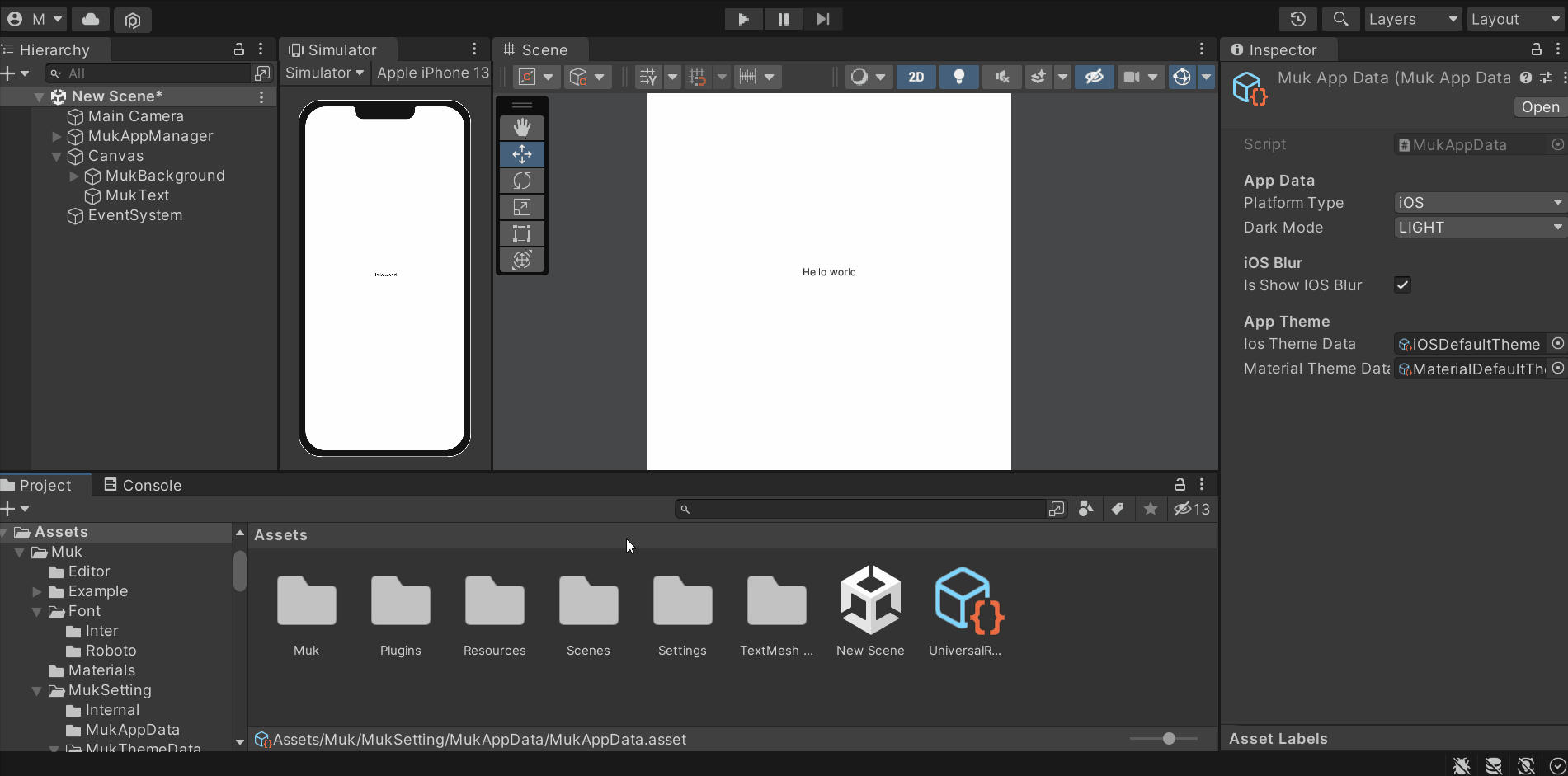Open the Layout dropdown

(1515, 19)
